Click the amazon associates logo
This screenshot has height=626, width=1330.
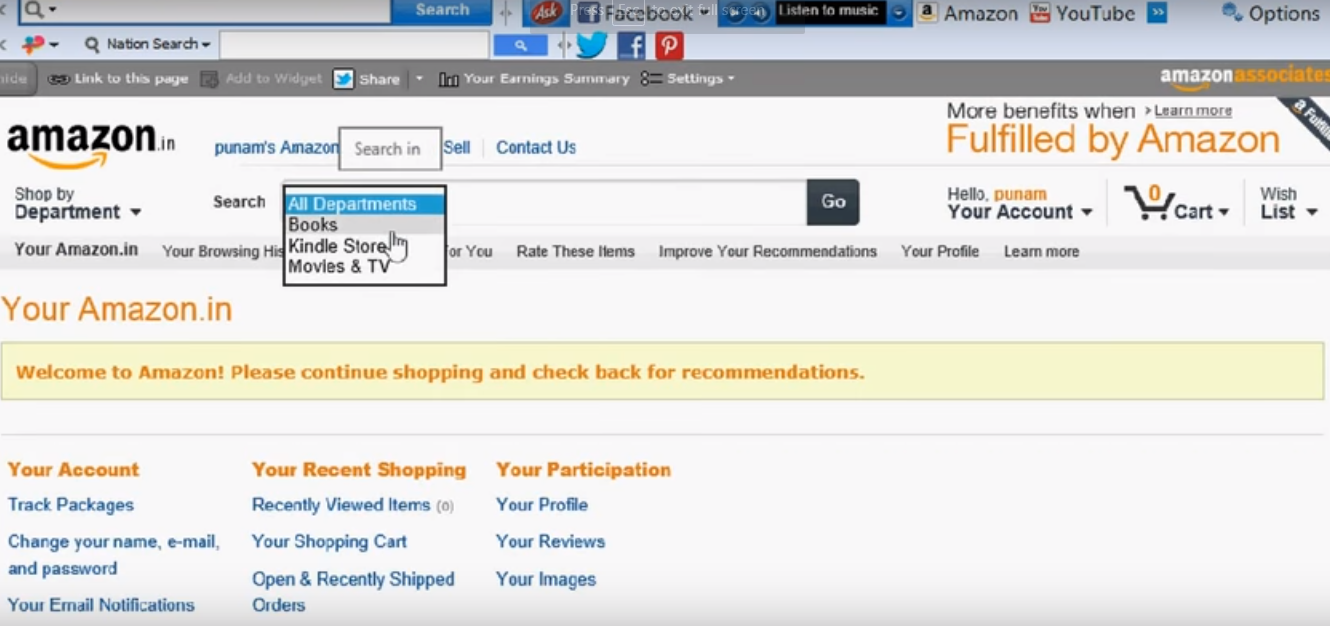(x=1245, y=78)
